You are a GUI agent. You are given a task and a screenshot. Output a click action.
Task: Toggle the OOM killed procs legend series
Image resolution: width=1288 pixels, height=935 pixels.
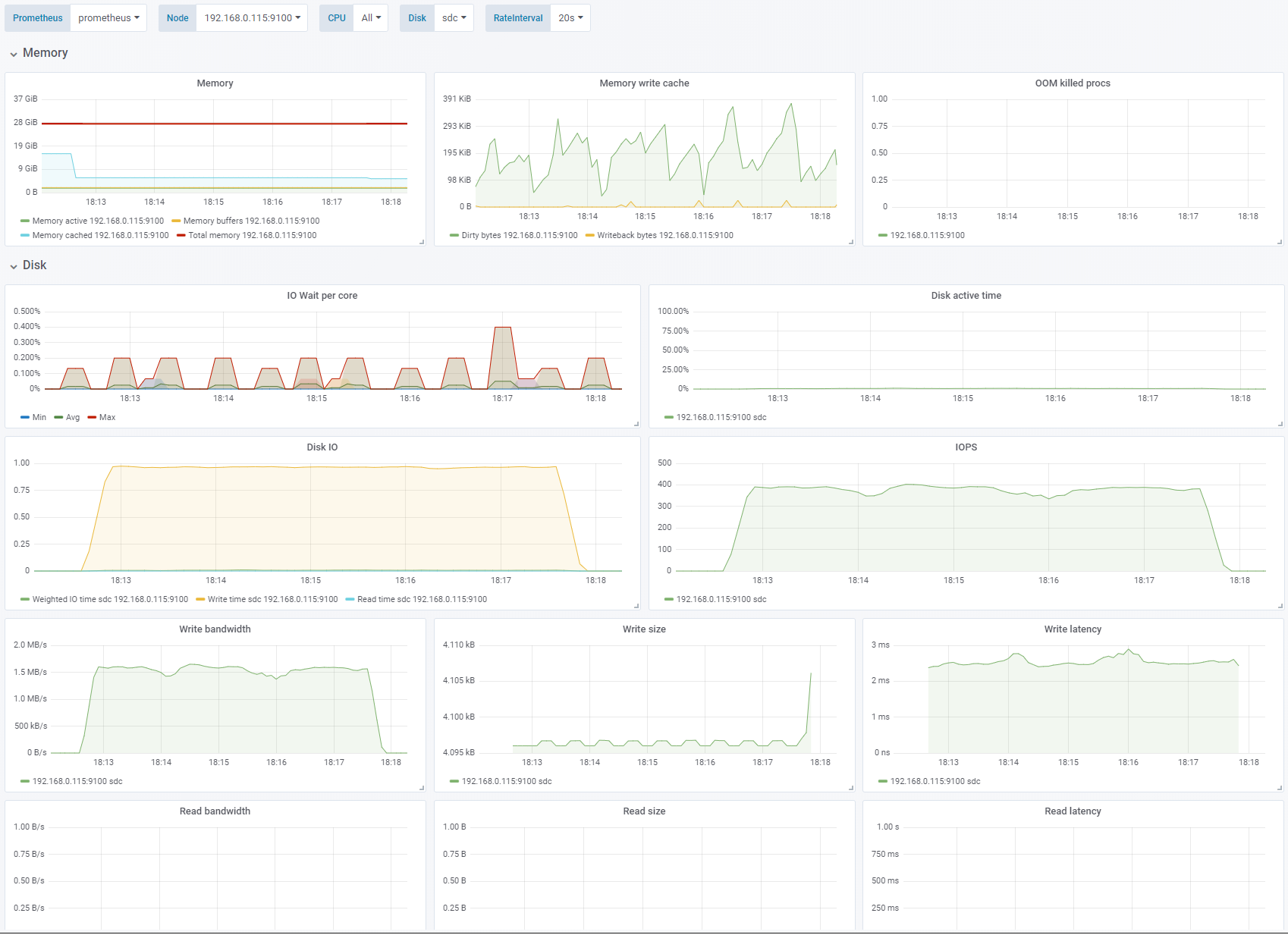pyautogui.click(x=922, y=236)
